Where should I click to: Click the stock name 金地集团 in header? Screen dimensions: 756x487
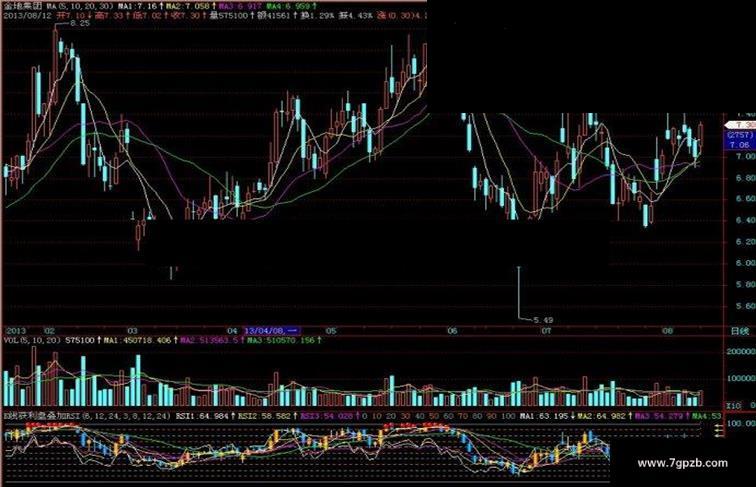22,6
